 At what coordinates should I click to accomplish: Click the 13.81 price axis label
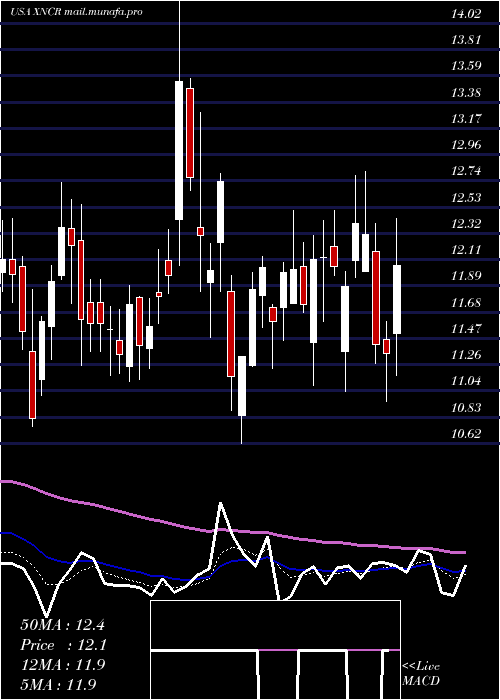pos(466,40)
